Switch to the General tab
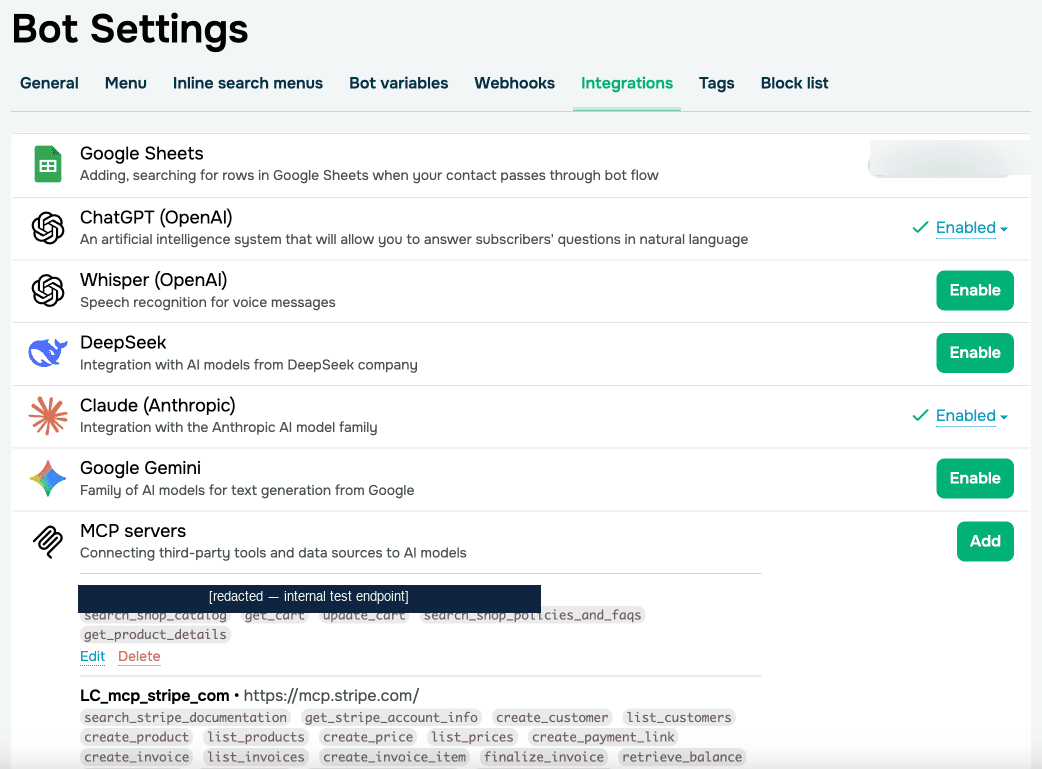The image size is (1042, 769). tap(49, 83)
